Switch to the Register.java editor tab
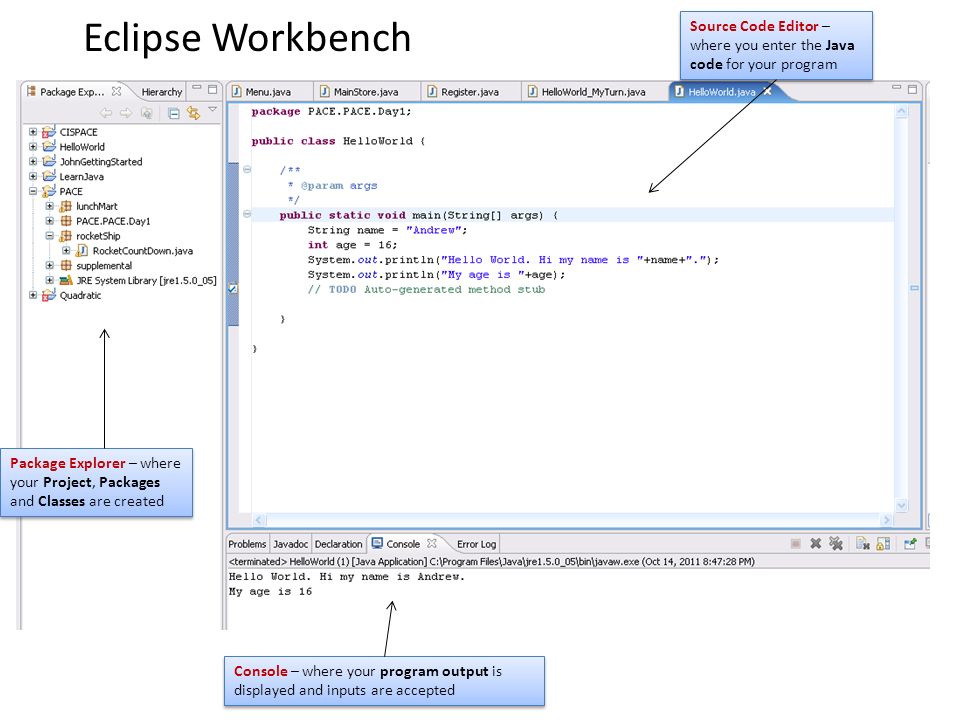Screen dimensions: 960x720 pos(470,92)
